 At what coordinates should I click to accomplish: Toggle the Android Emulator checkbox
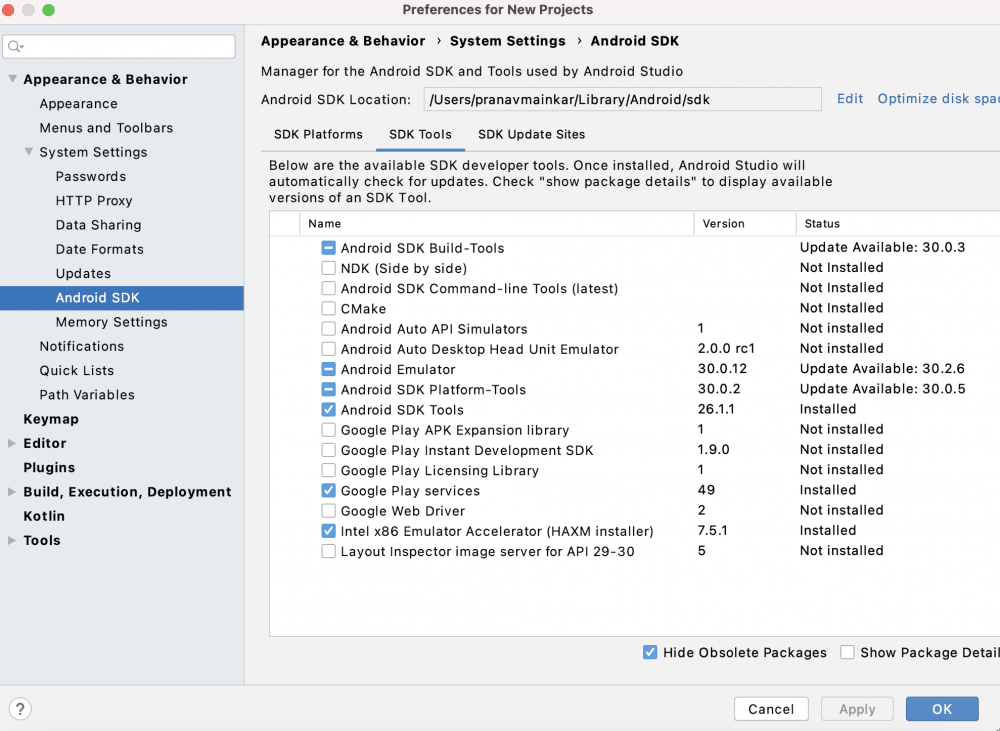[328, 369]
